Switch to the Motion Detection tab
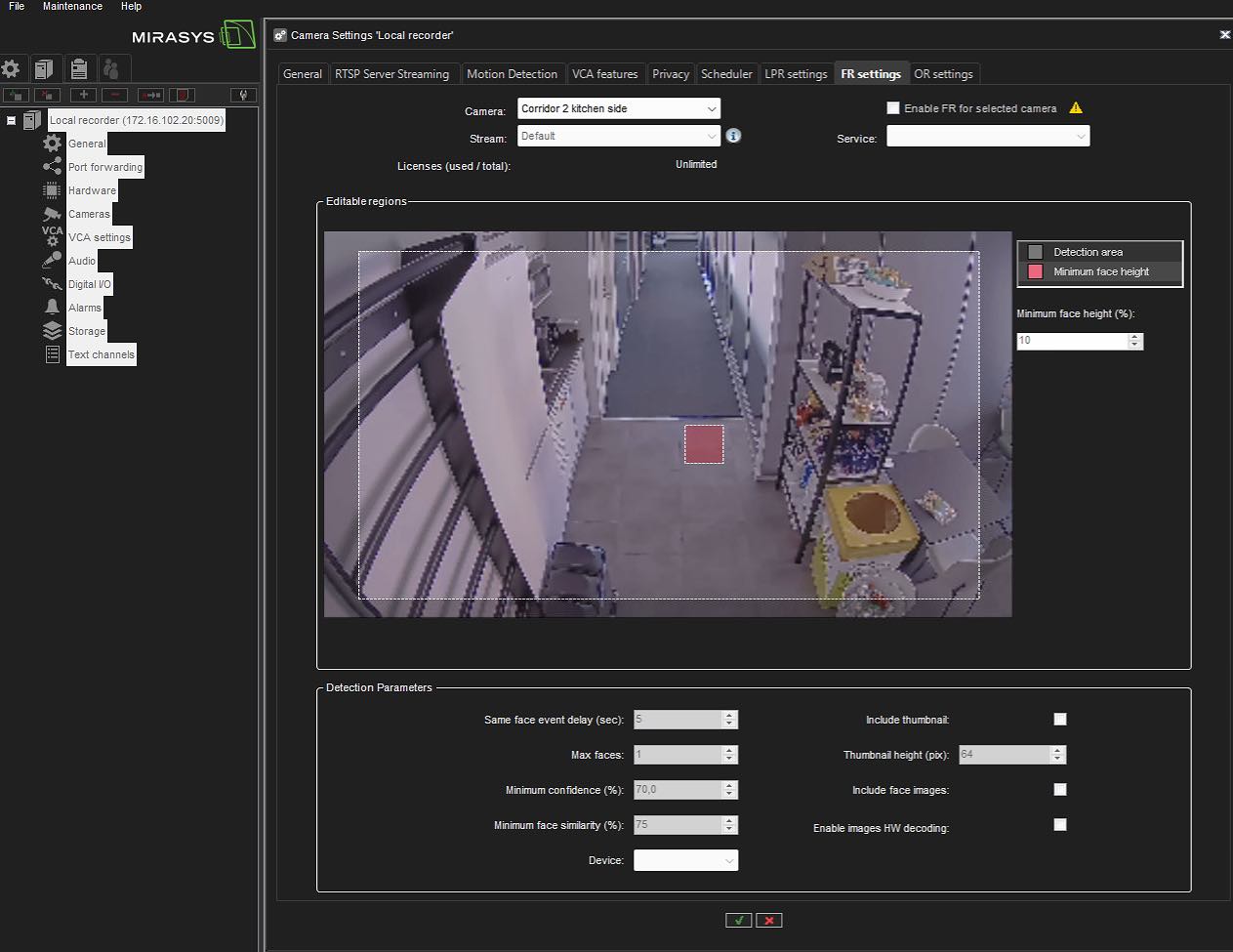The image size is (1233, 952). coord(512,74)
